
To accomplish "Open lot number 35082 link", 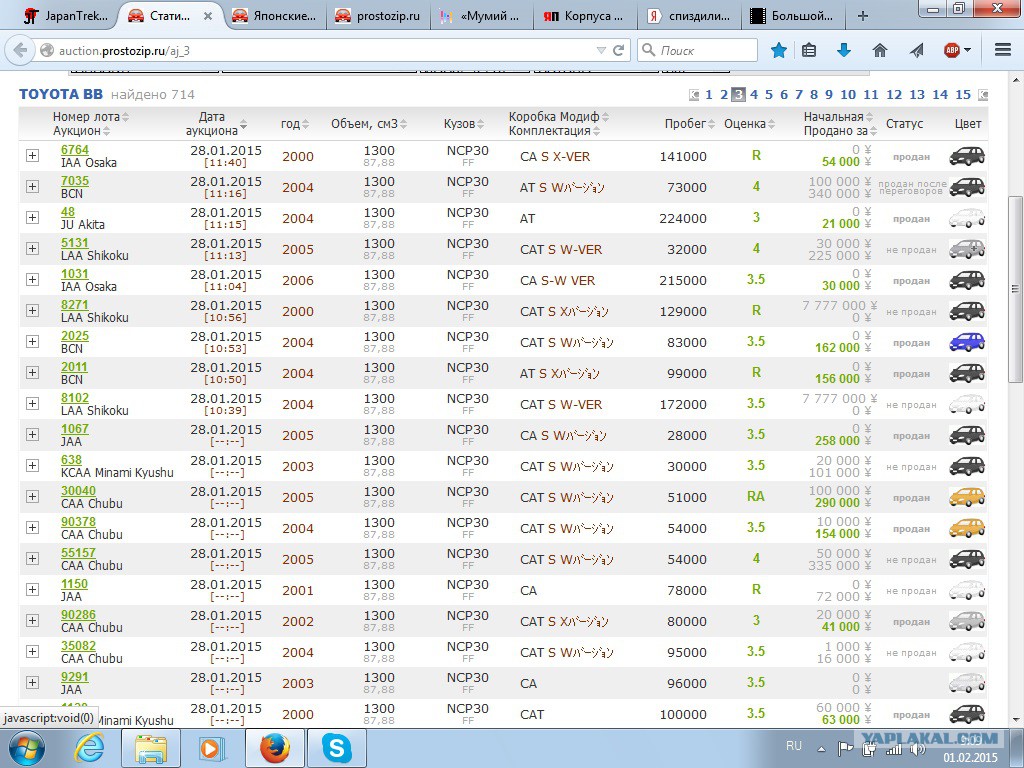I will [78, 646].
